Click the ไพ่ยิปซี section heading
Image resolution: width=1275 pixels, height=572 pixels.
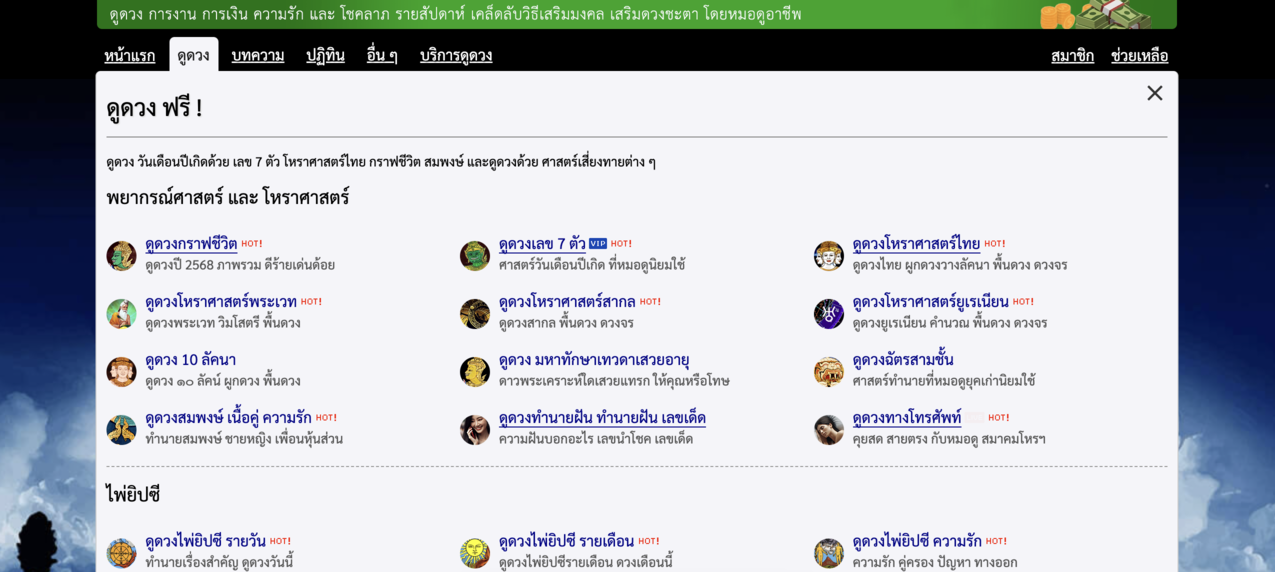tap(133, 494)
